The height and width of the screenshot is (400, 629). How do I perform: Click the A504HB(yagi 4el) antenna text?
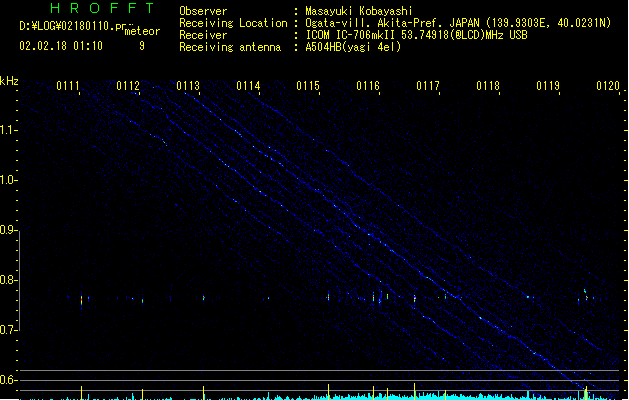[353, 47]
